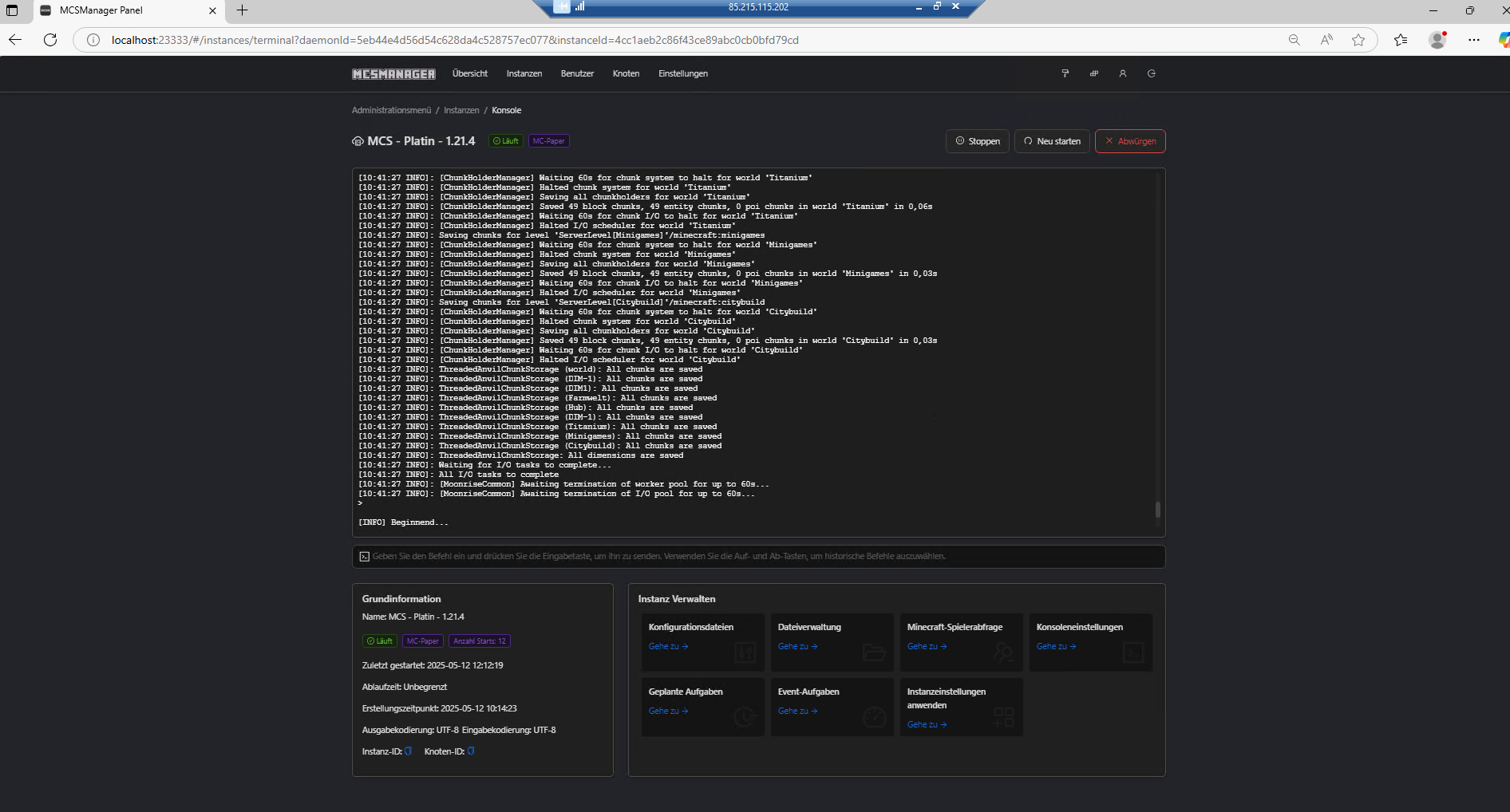View site information icon in address bar
This screenshot has height=812, width=1510.
(x=93, y=40)
